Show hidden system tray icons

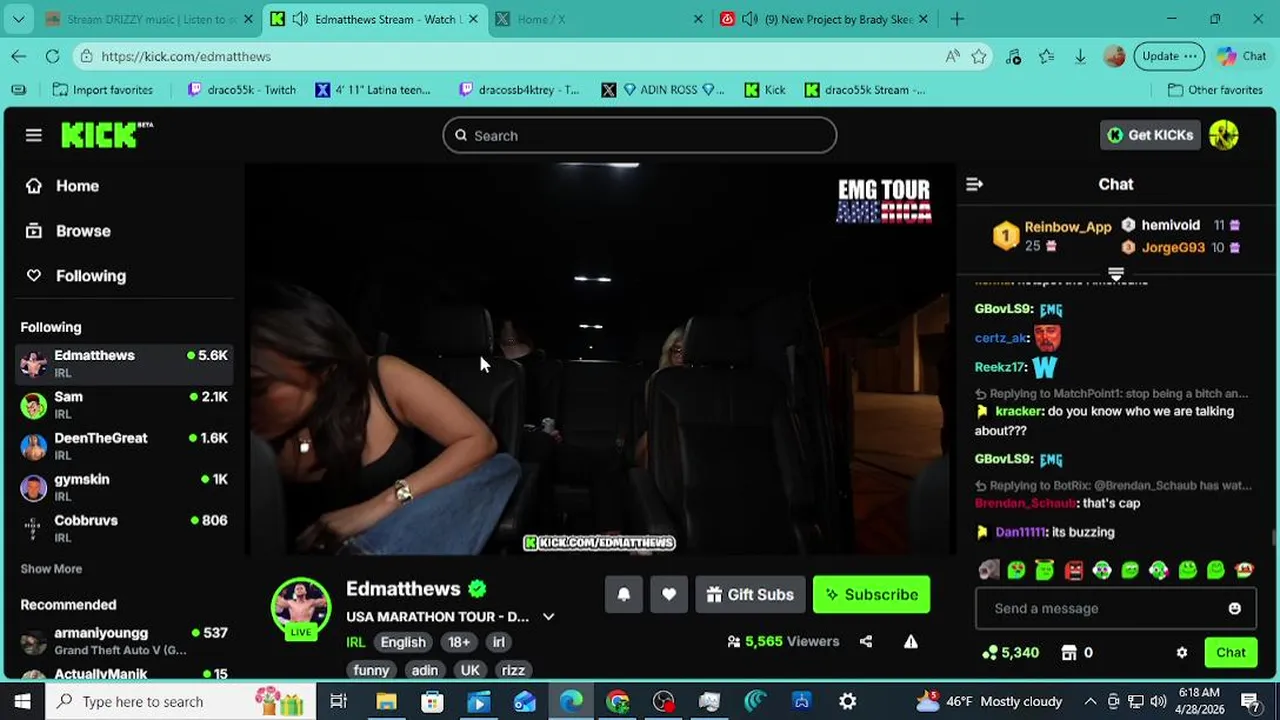pos(1089,702)
